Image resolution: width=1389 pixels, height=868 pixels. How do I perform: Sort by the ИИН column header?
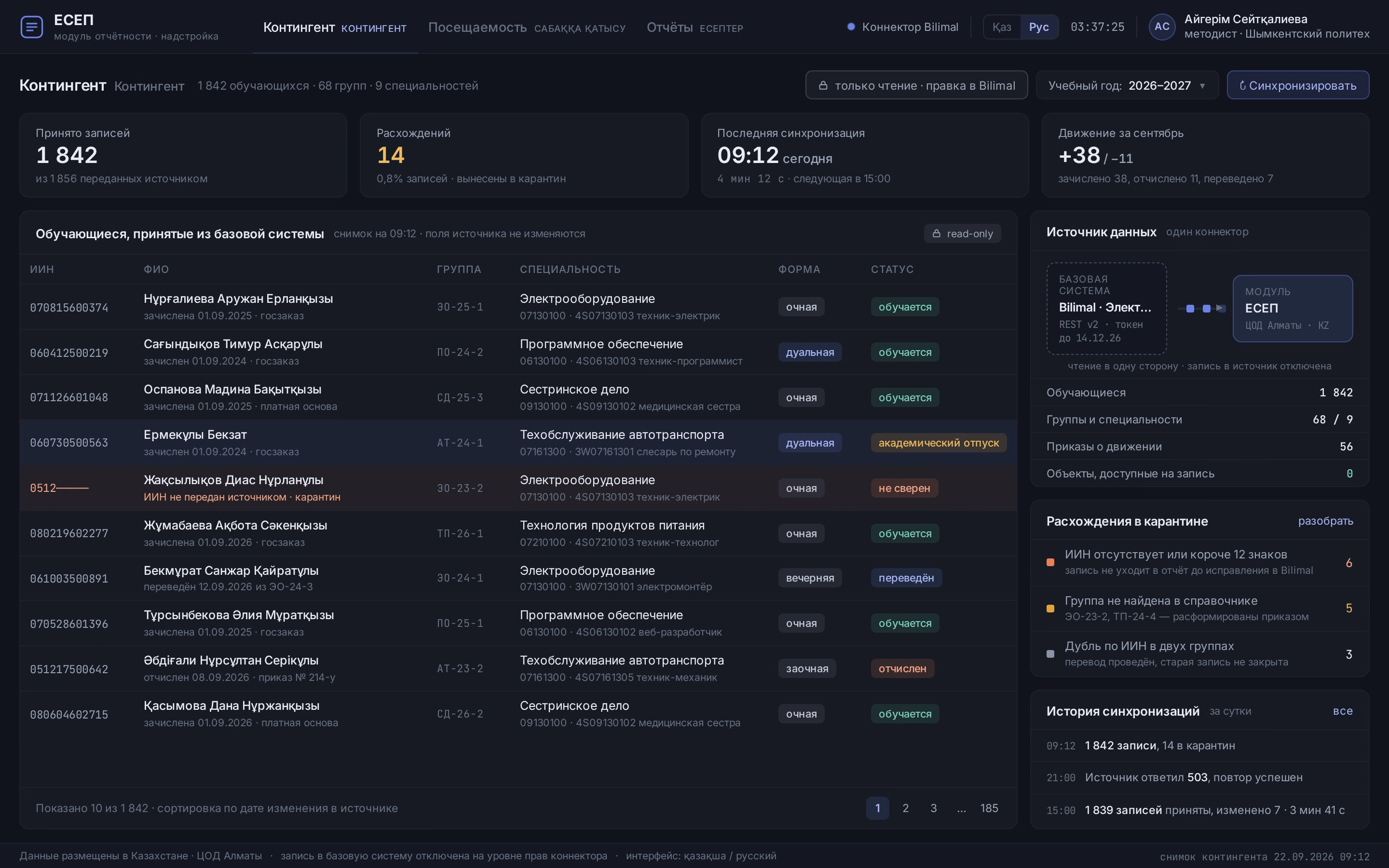tap(42, 269)
